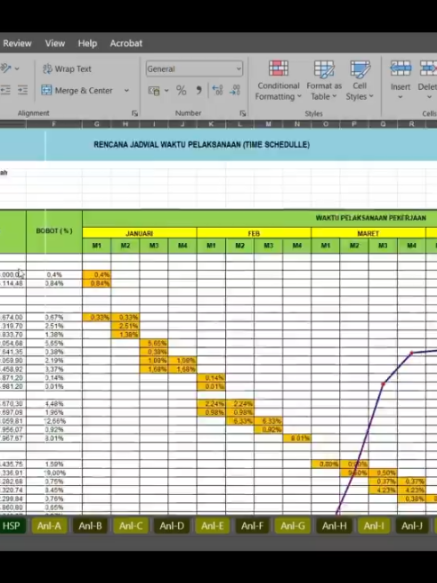437x583 pixels.
Task: Select the orange 0.4% schedule cell
Action: pos(97,275)
